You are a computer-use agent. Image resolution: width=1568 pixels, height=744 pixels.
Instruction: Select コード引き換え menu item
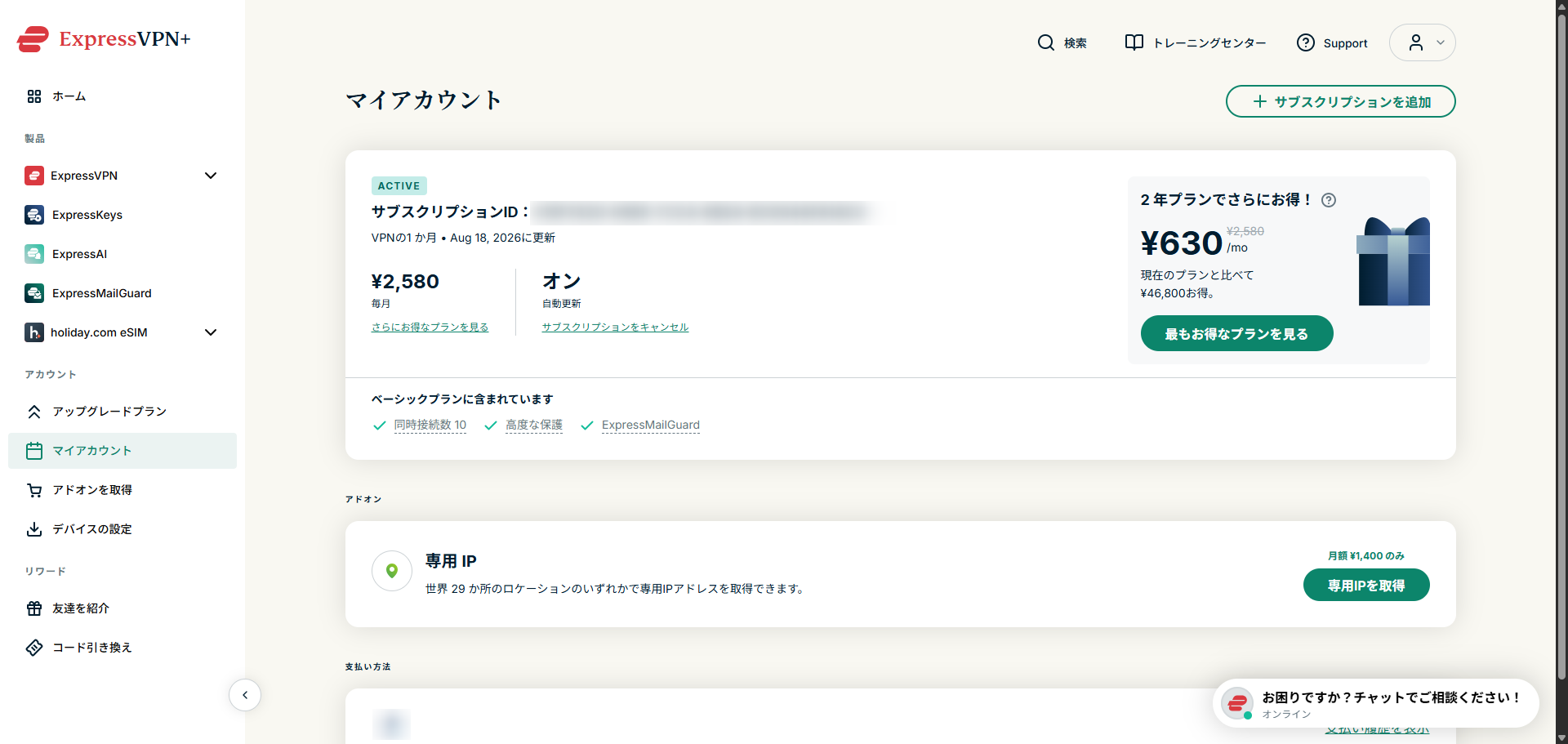(x=122, y=648)
